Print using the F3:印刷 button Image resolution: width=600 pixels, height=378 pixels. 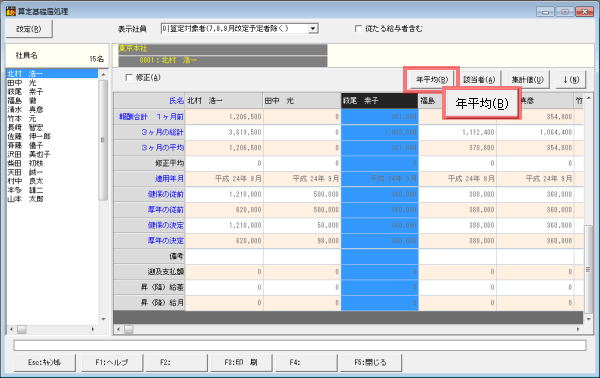[241, 362]
